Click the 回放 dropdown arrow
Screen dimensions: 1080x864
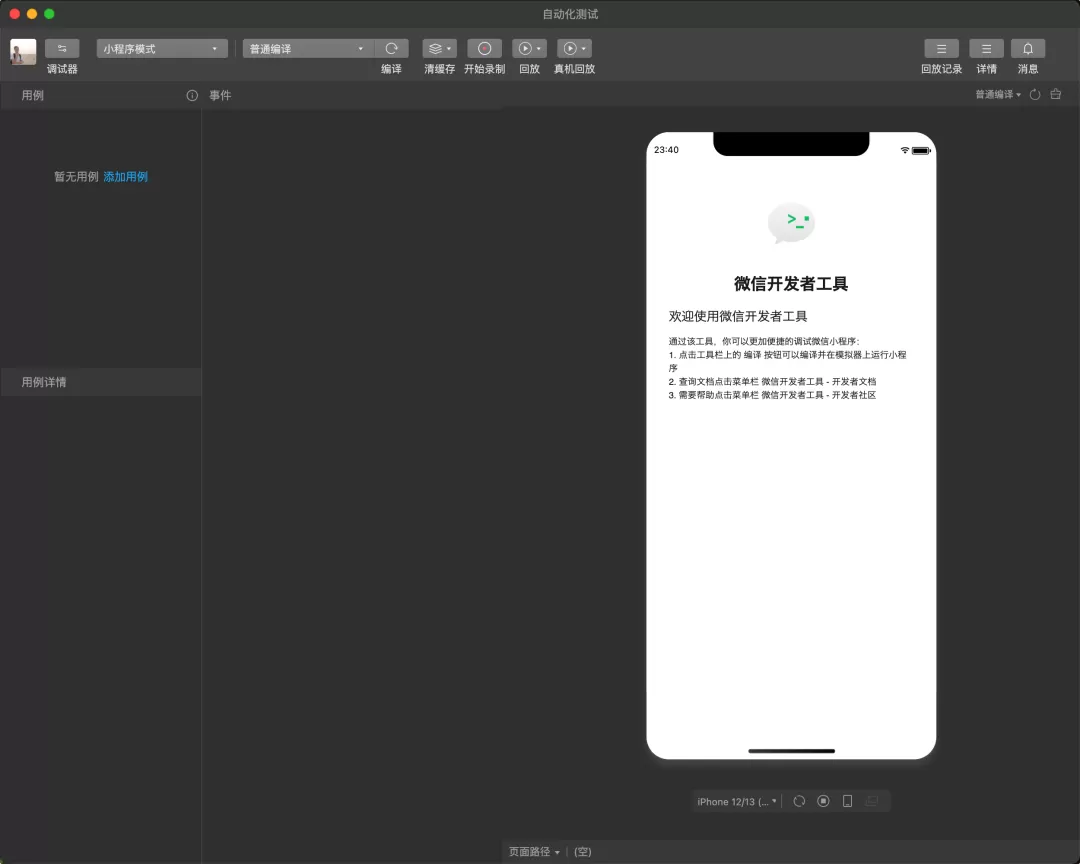coord(539,48)
